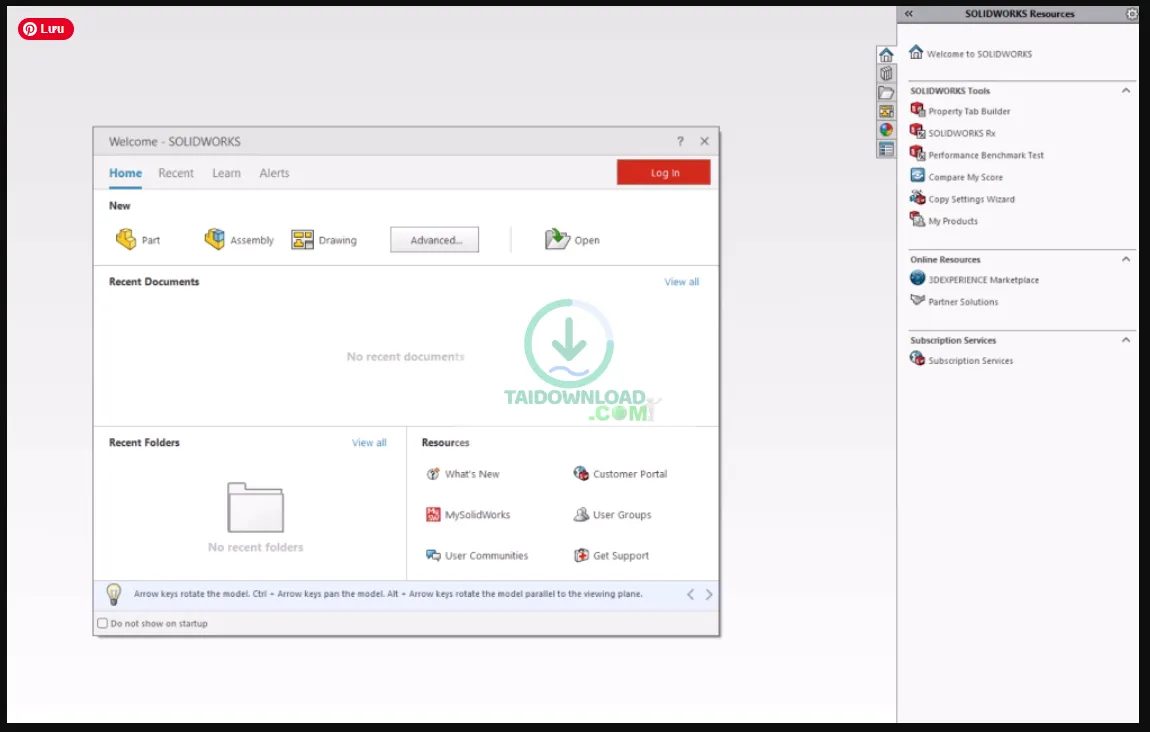Show the next tip arrow
1150x732 pixels.
(x=708, y=594)
